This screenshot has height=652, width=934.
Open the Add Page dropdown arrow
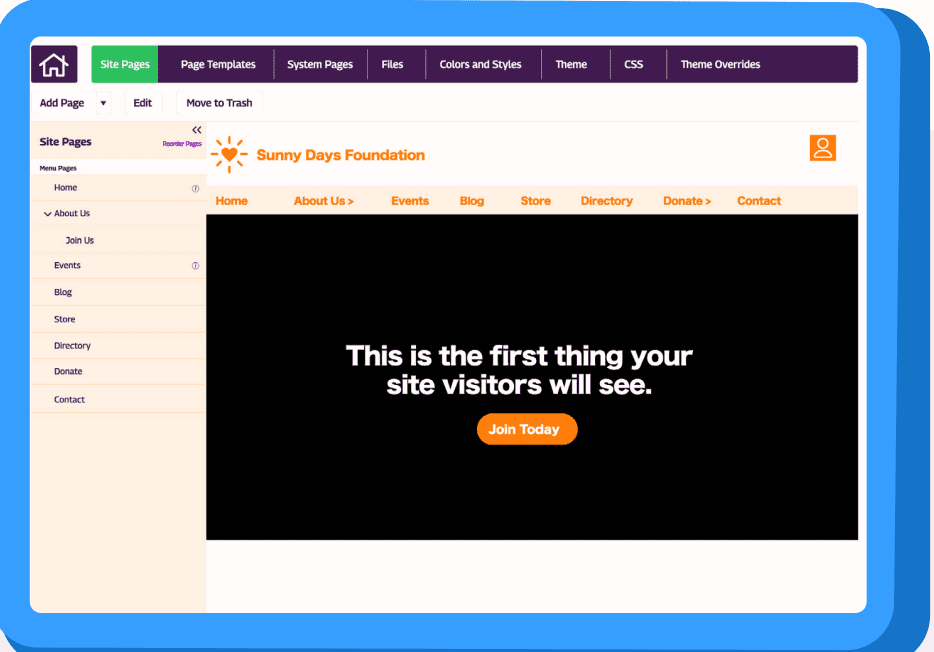(103, 103)
